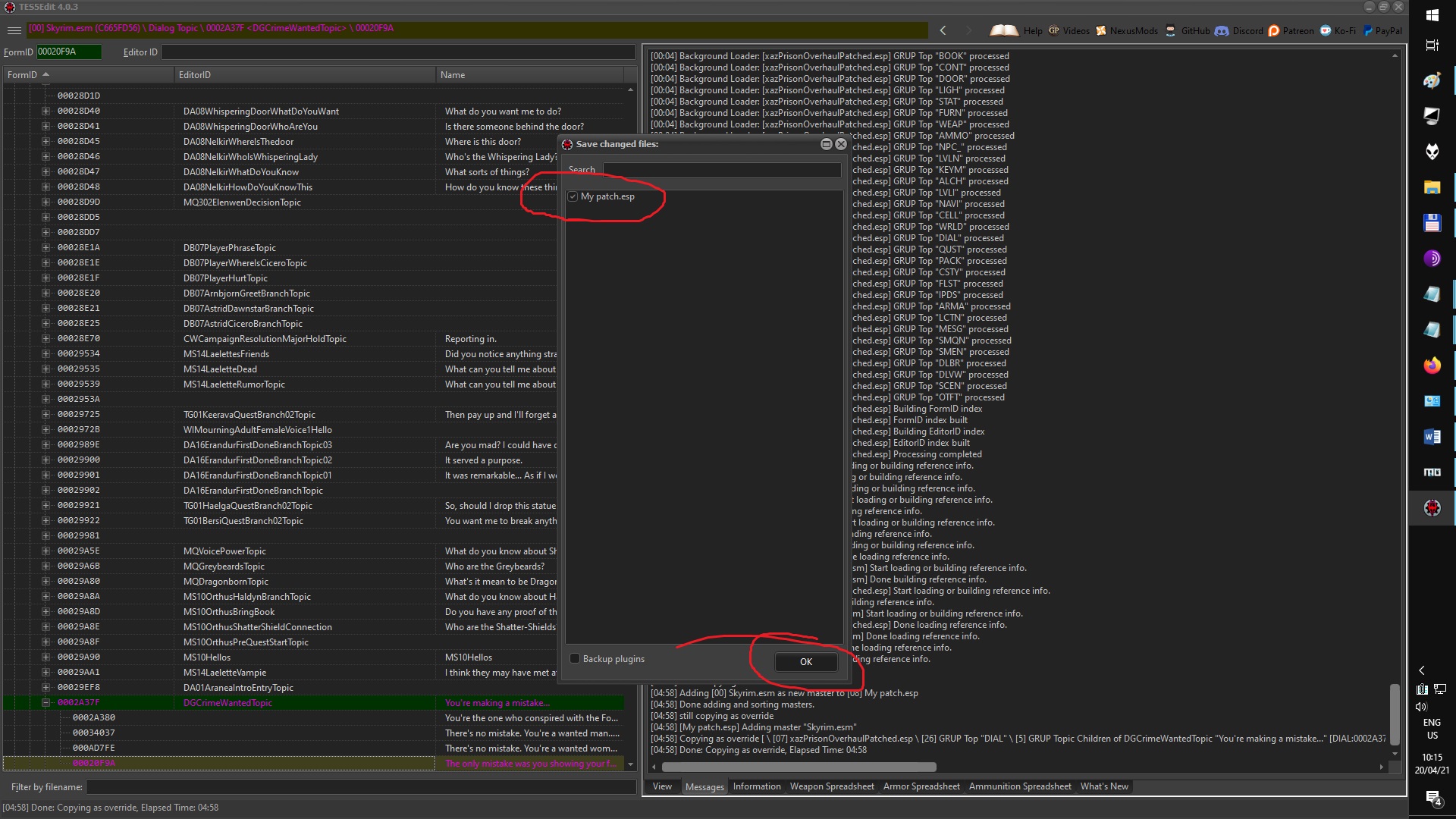This screenshot has height=819, width=1456.
Task: Expand CWCampaignResolutionMajorHoldTopic node
Action: (x=45, y=339)
